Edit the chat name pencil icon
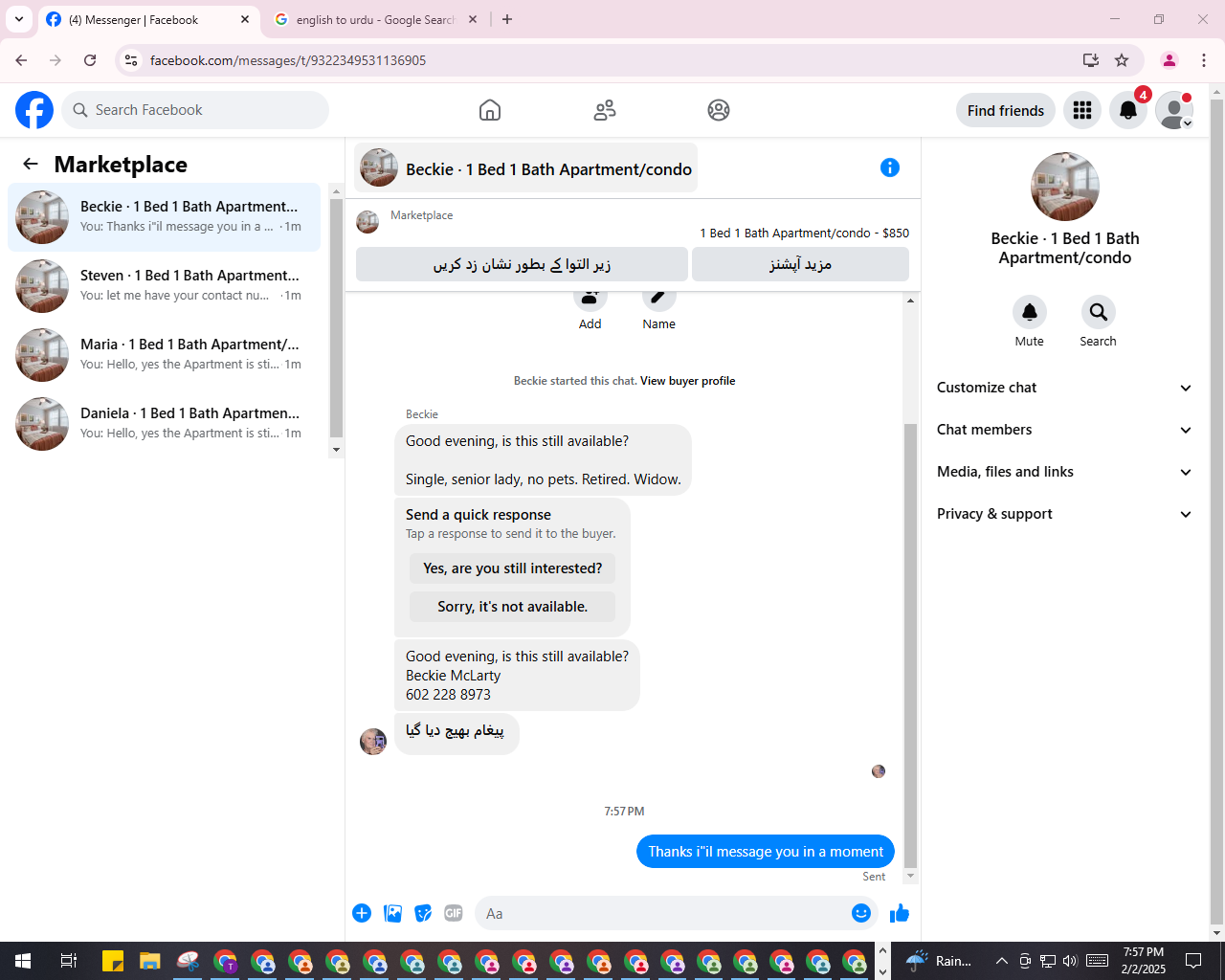Image resolution: width=1225 pixels, height=980 pixels. click(x=659, y=299)
